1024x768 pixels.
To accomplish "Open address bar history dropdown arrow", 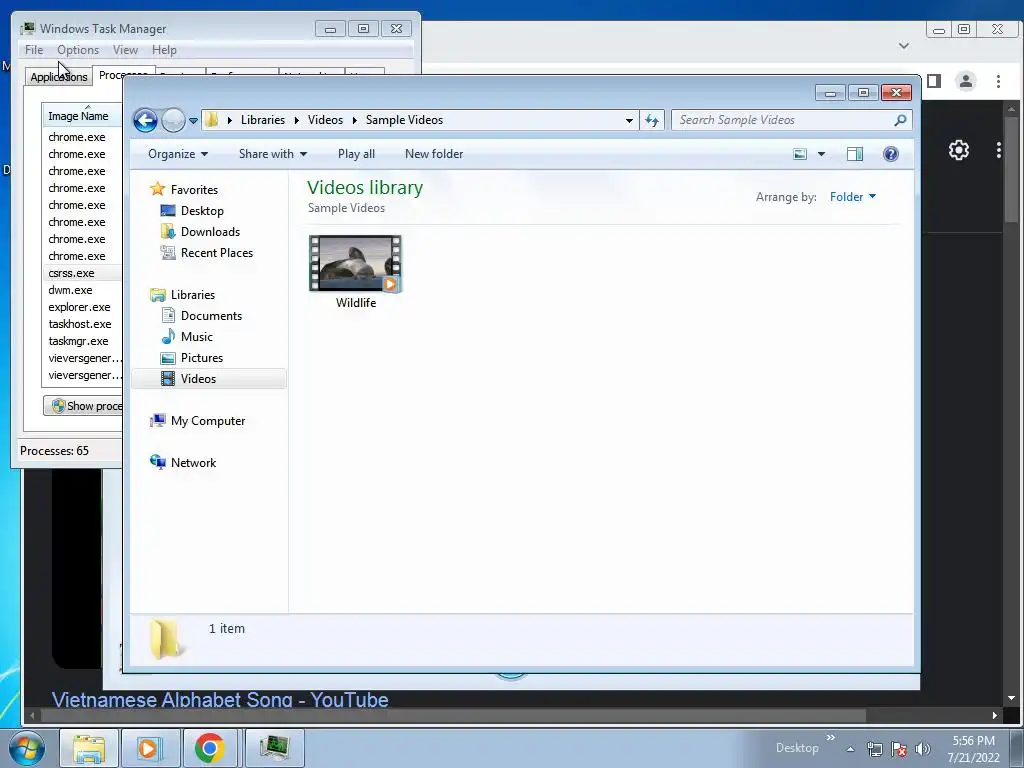I will pos(629,120).
